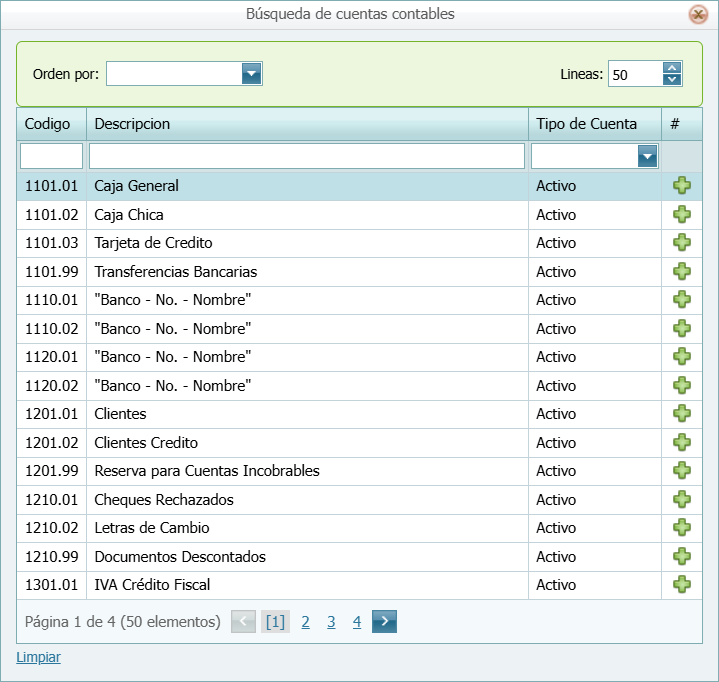
Task: Click the Lineas number field
Action: (x=636, y=74)
